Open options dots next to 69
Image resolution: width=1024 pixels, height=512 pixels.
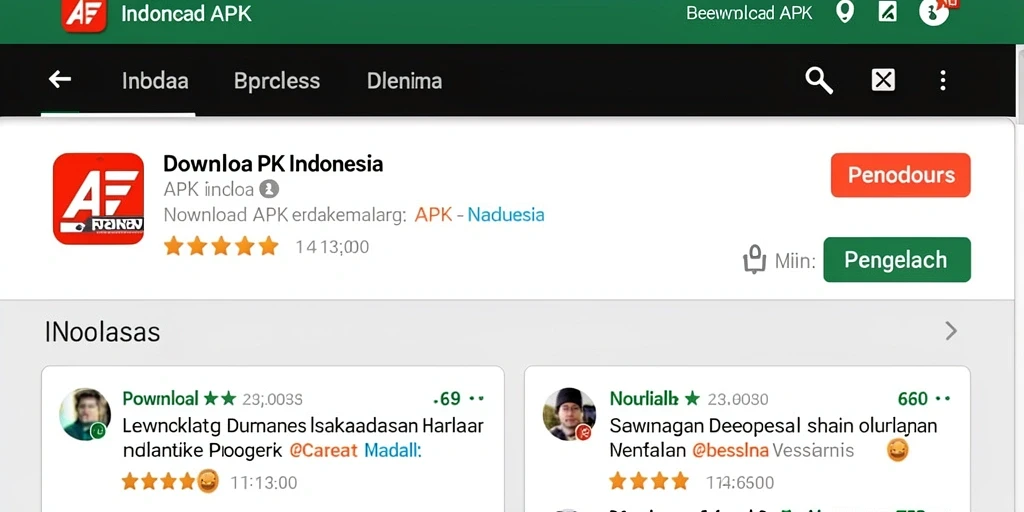coord(477,398)
